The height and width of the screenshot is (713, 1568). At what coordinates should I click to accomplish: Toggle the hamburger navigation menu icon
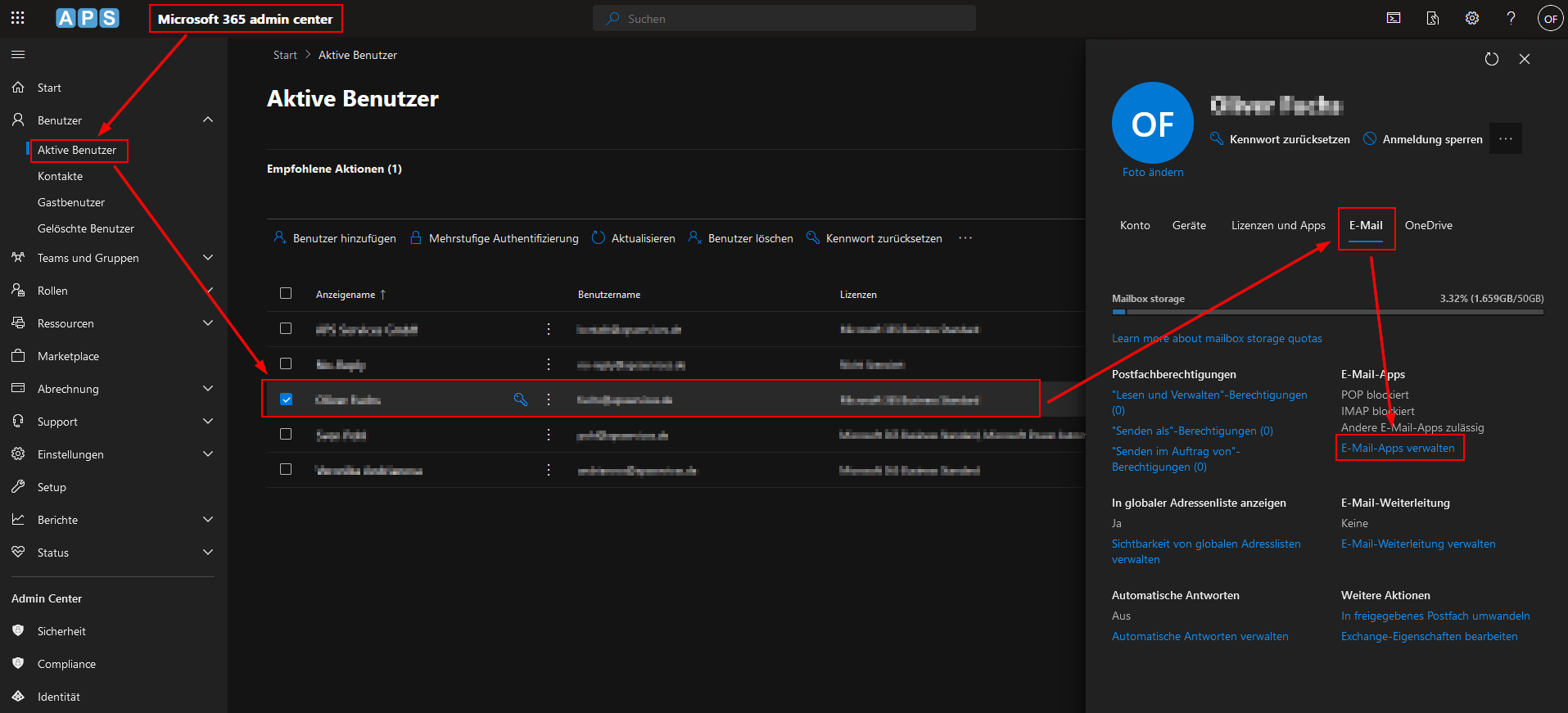click(18, 55)
